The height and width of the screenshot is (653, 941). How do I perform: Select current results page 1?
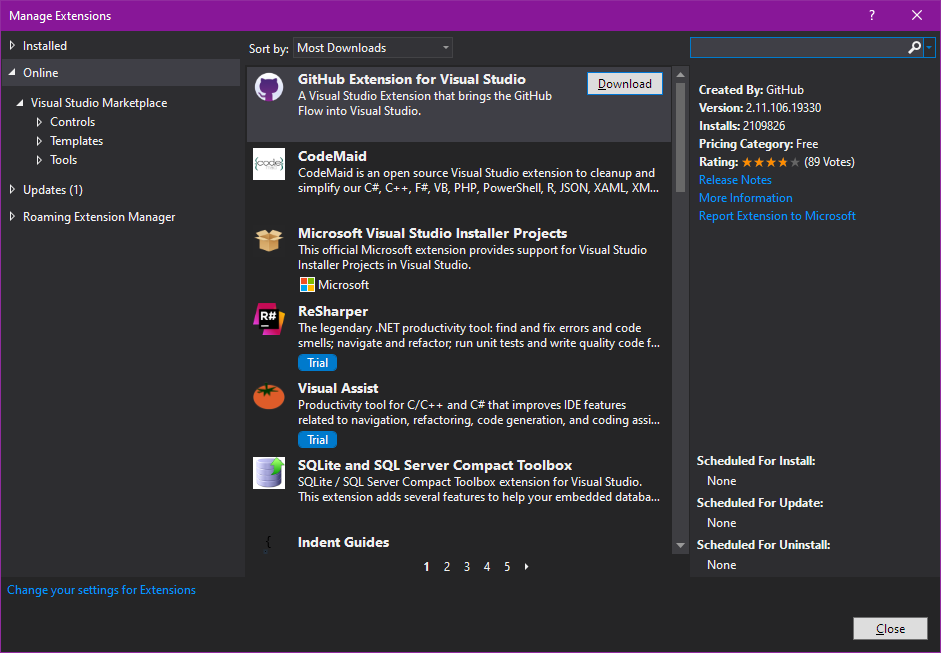point(426,567)
